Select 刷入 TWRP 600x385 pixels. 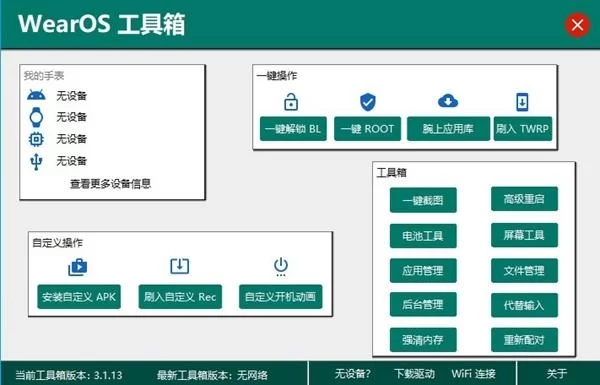(x=523, y=129)
